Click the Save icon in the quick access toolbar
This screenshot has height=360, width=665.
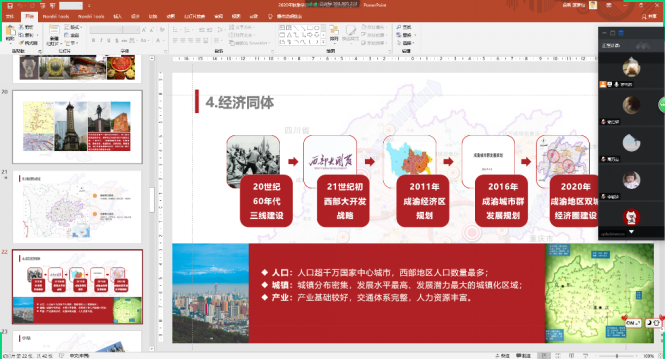pos(10,6)
